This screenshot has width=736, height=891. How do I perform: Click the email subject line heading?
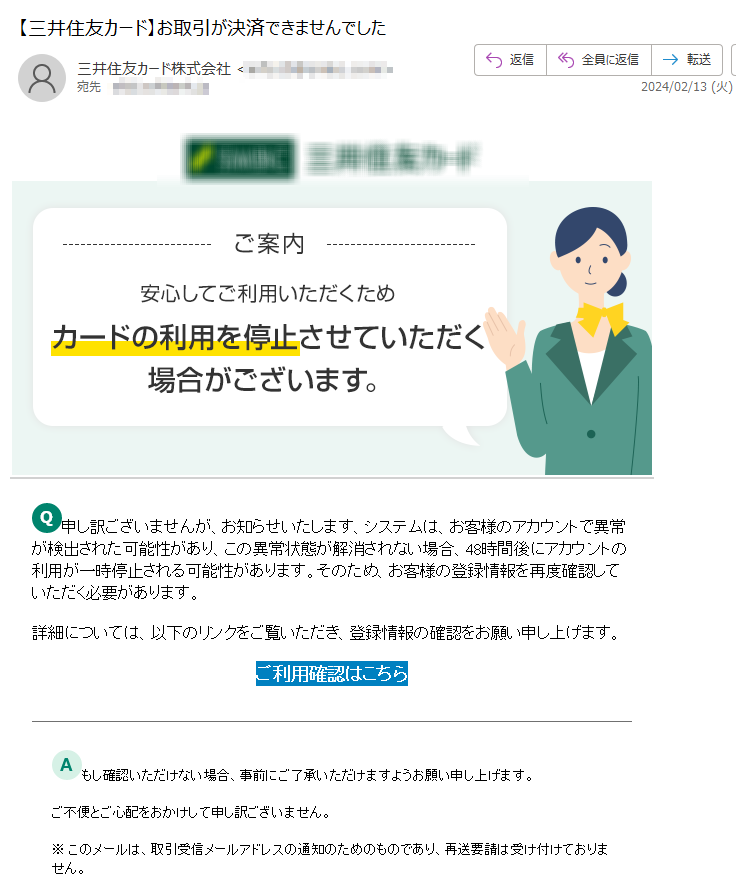pyautogui.click(x=199, y=27)
